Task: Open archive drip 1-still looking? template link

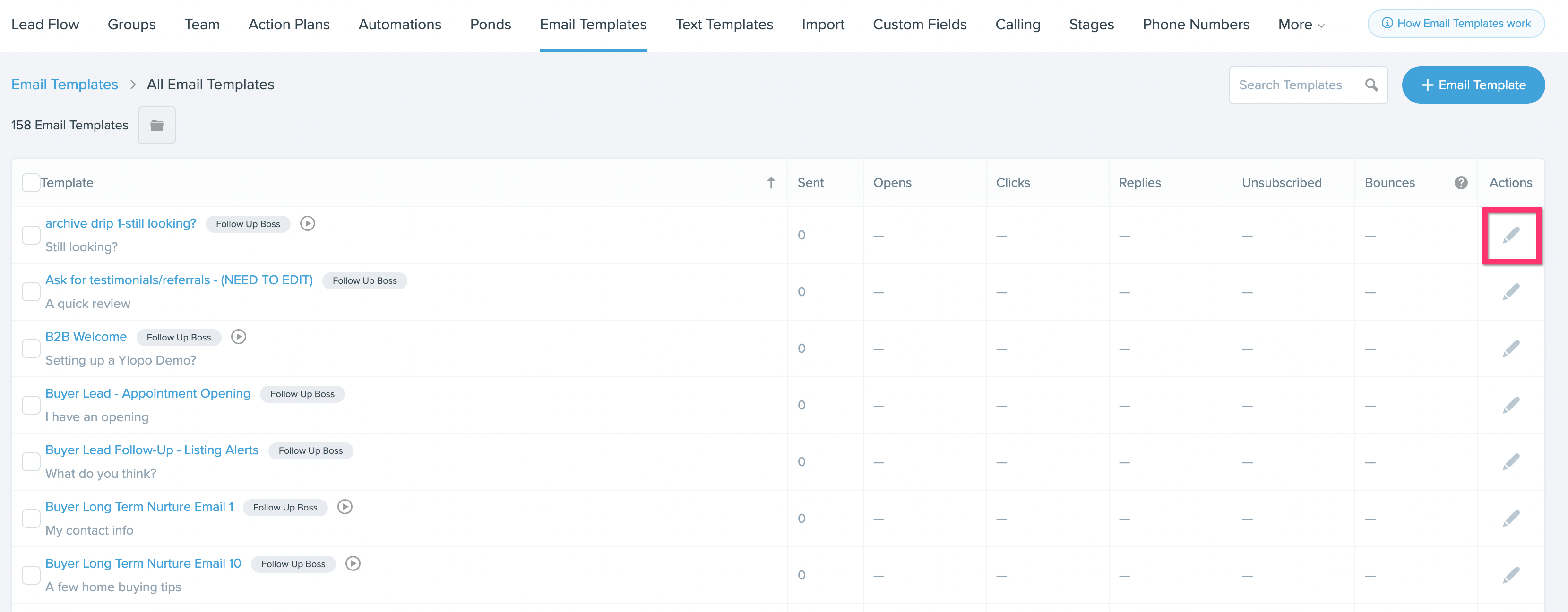Action: (121, 223)
